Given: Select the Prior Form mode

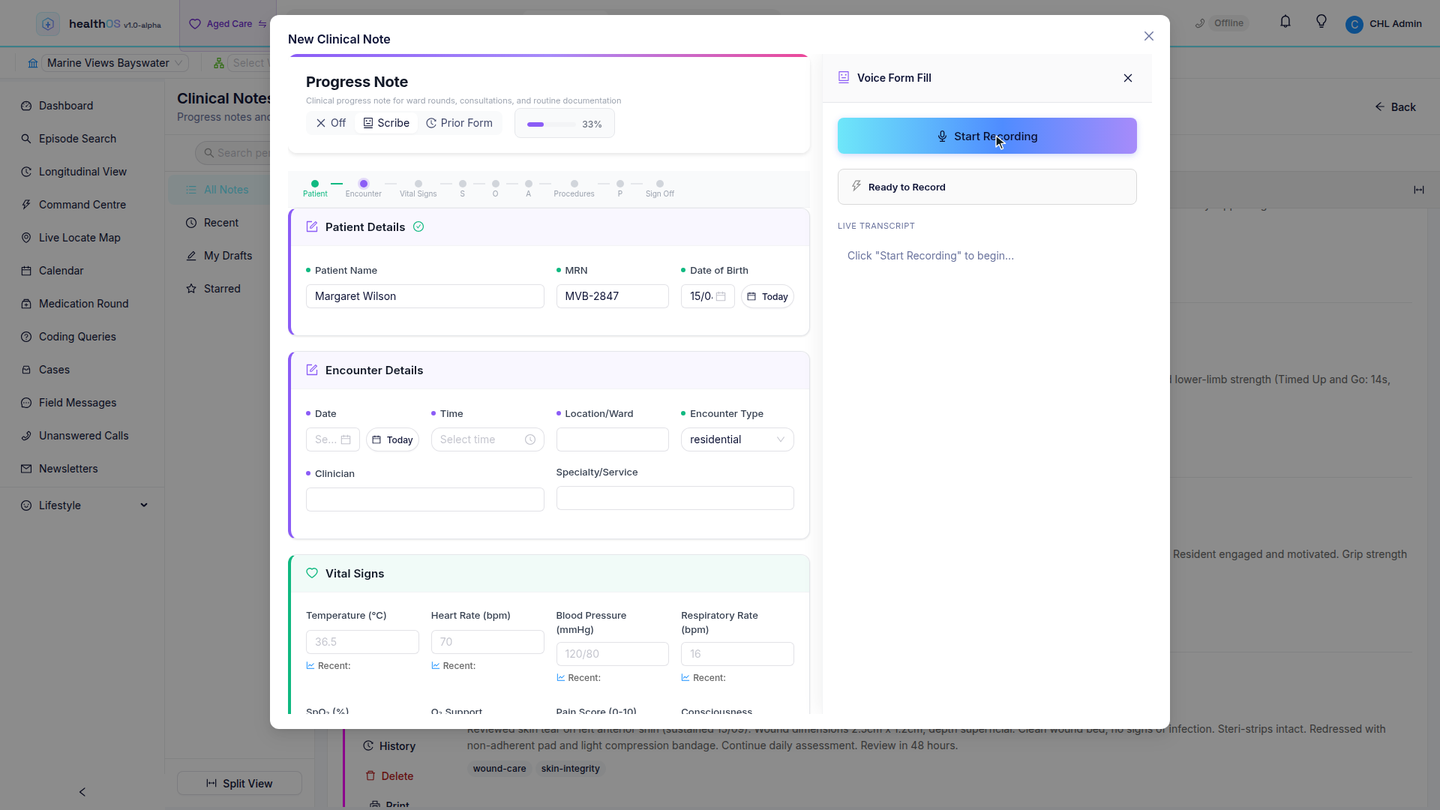Looking at the screenshot, I should [459, 123].
